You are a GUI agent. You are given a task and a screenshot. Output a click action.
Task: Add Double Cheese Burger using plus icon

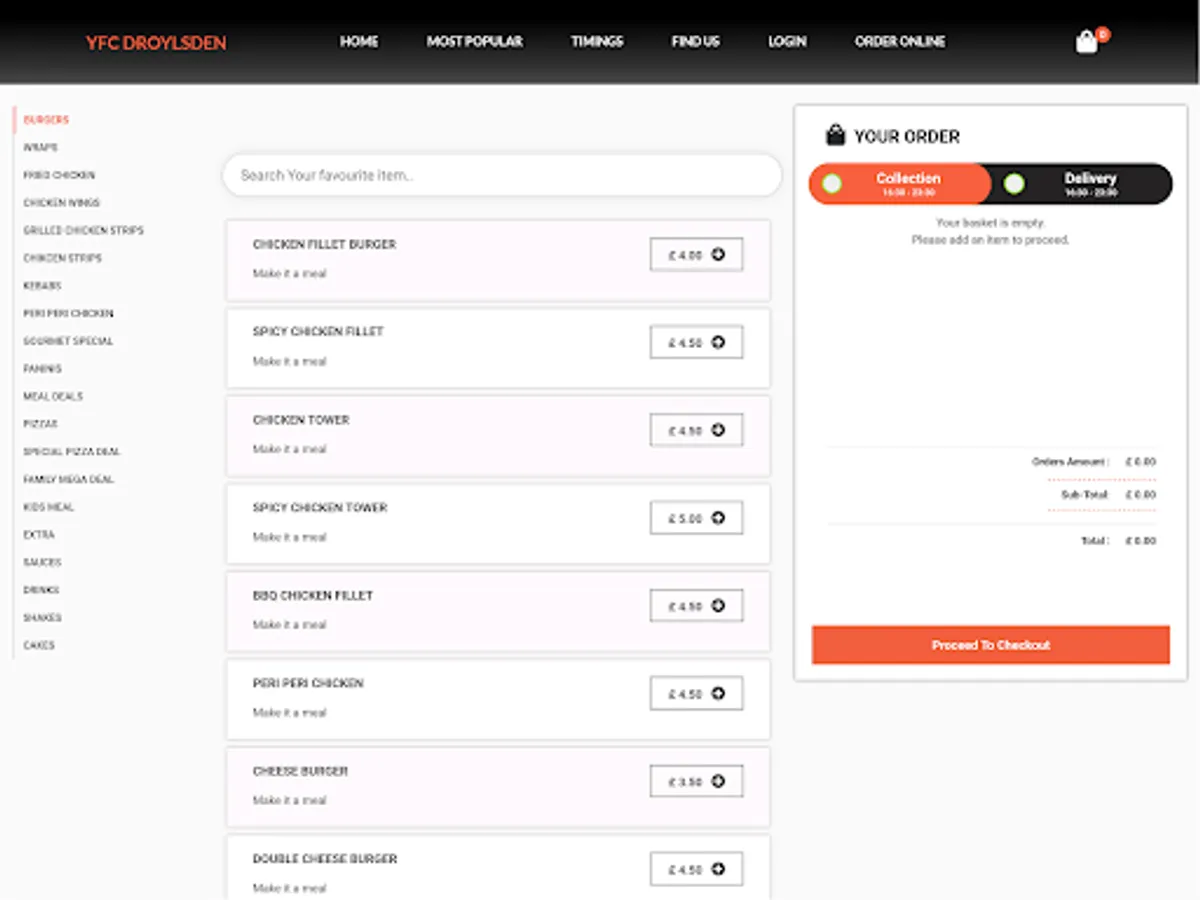coord(717,868)
